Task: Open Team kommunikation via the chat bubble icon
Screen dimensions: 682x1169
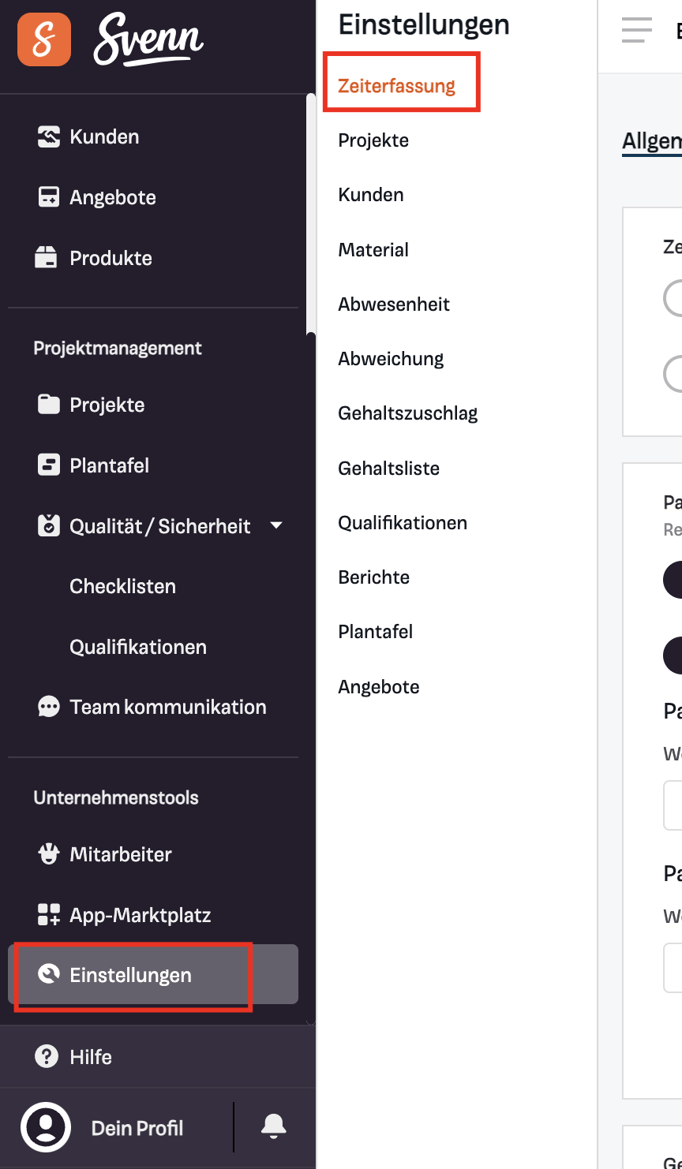Action: pos(48,707)
